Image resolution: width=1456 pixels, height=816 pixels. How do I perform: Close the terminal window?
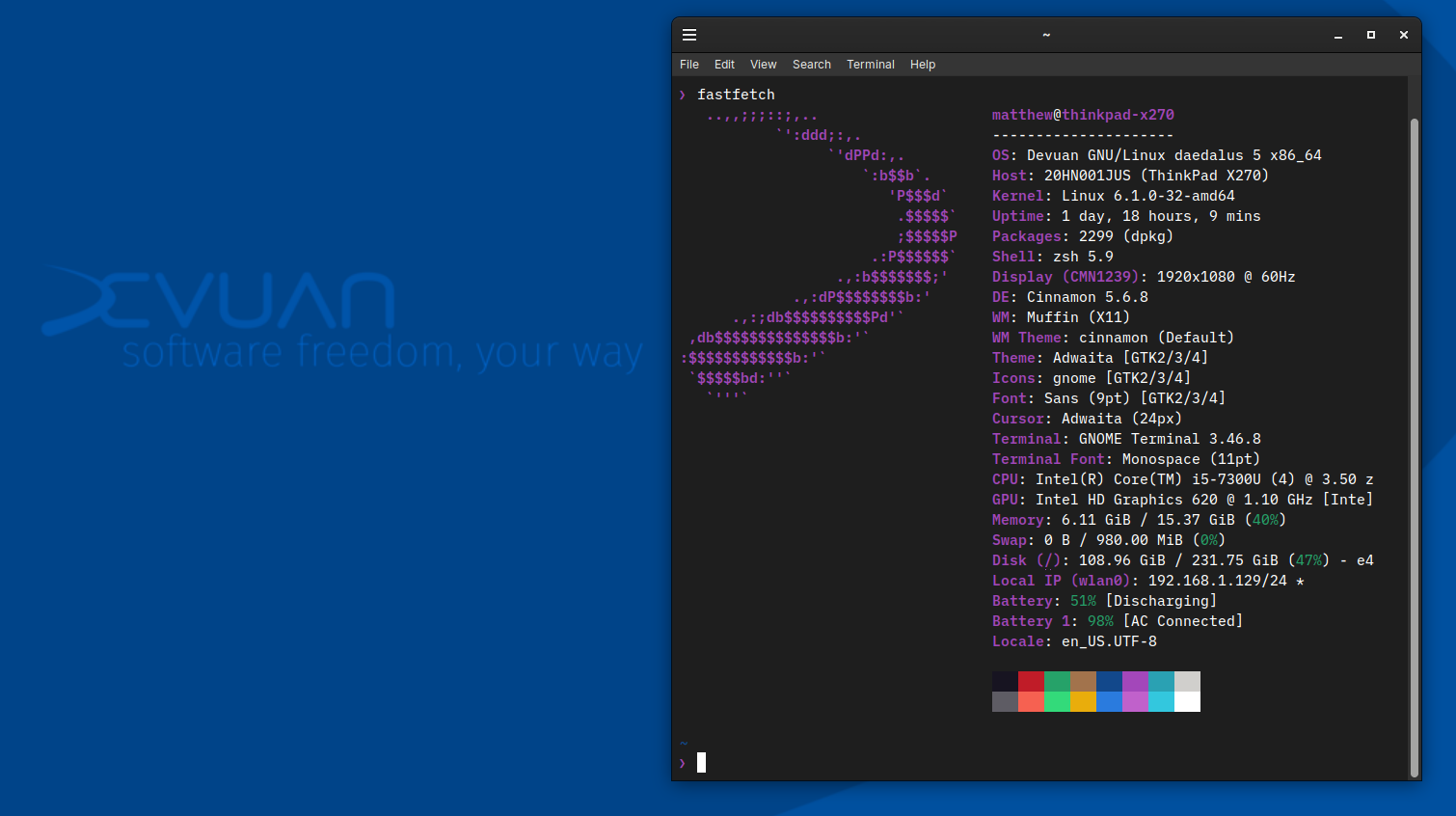pos(1404,35)
